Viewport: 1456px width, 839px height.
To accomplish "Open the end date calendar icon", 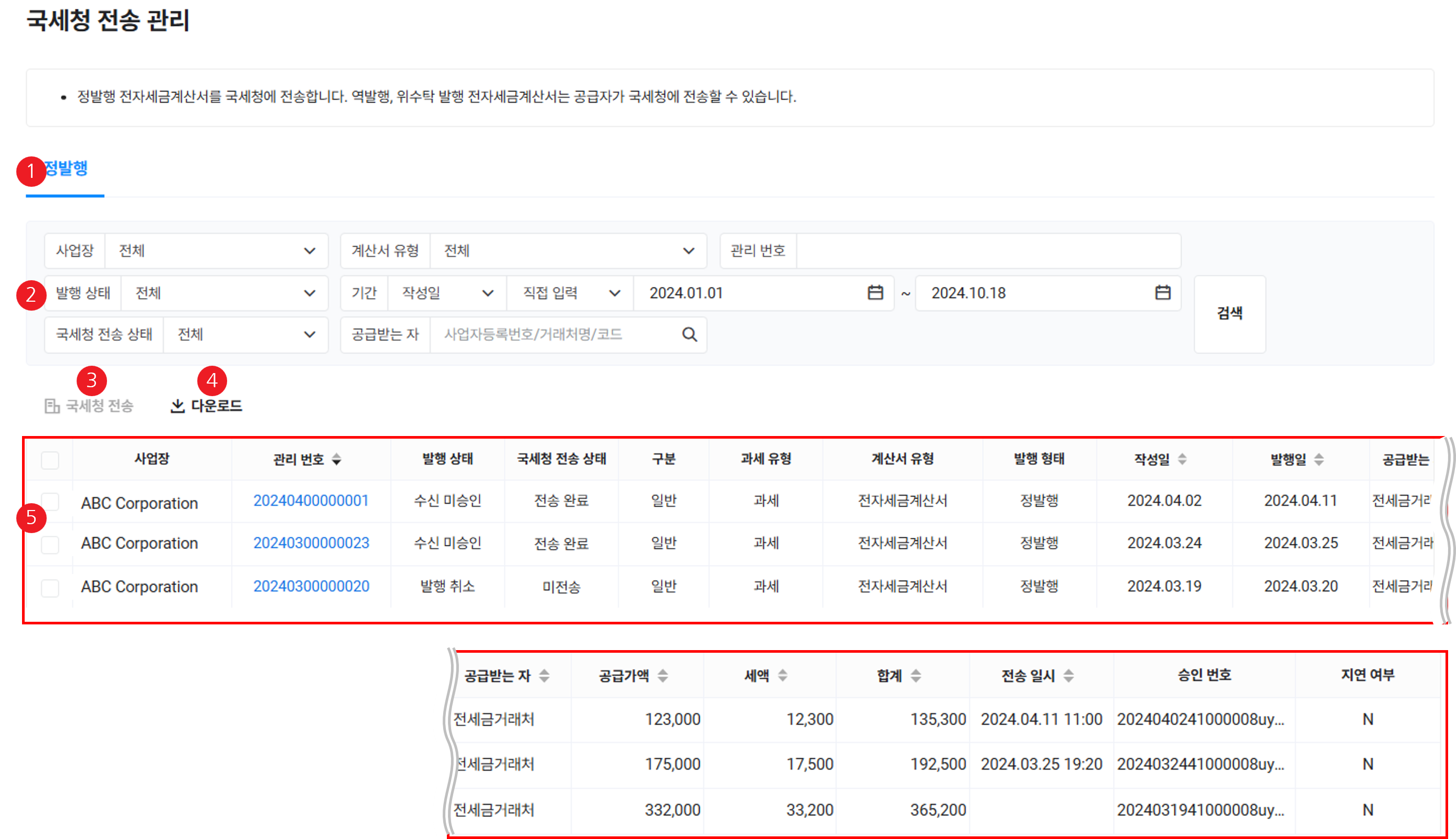I will pos(1162,293).
